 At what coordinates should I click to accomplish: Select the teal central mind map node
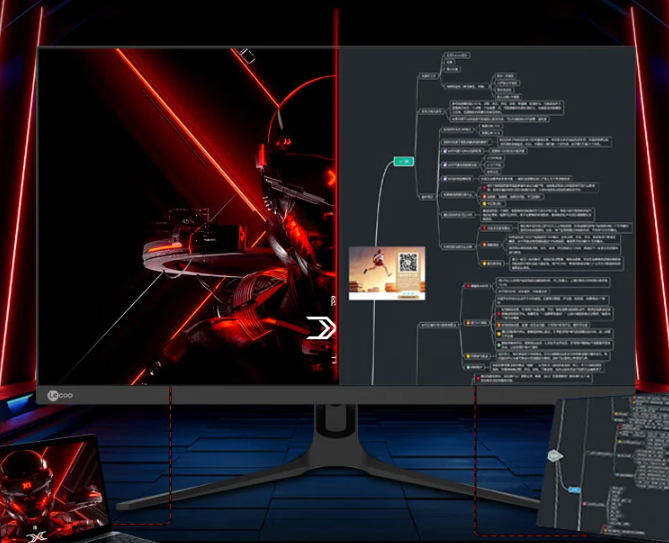click(x=404, y=161)
